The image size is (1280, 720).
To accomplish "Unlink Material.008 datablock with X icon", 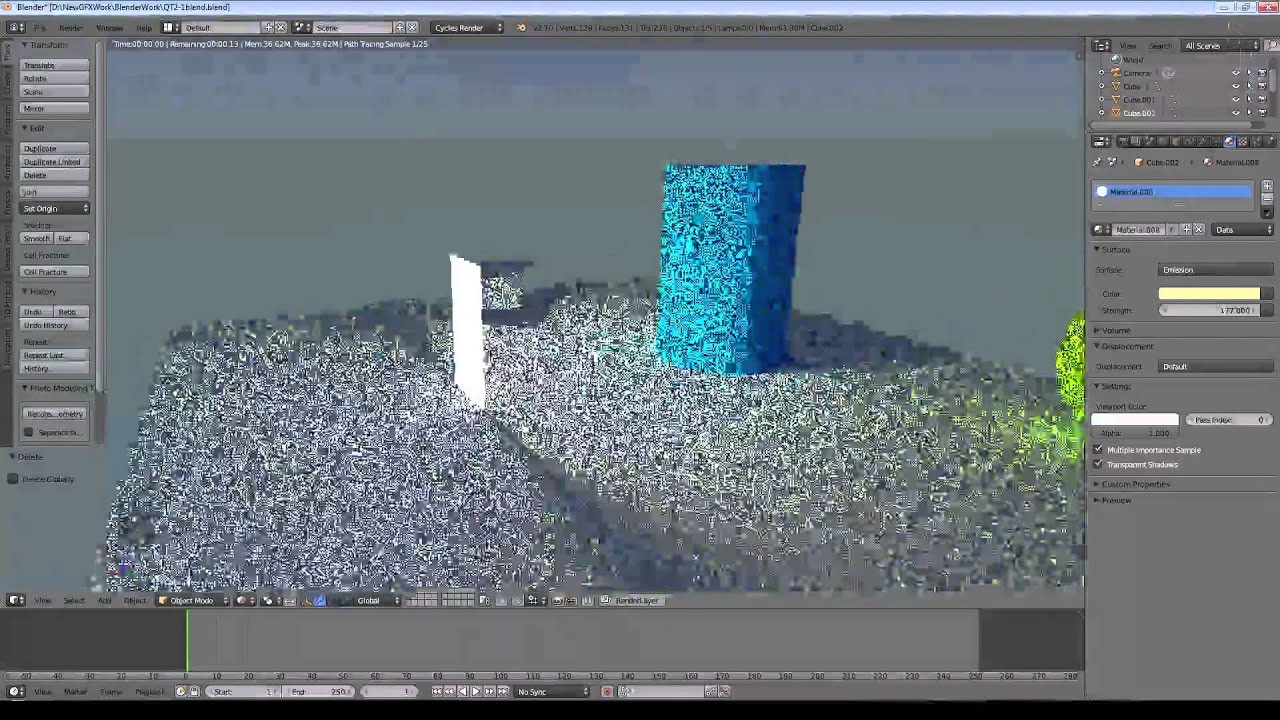I will point(1199,230).
